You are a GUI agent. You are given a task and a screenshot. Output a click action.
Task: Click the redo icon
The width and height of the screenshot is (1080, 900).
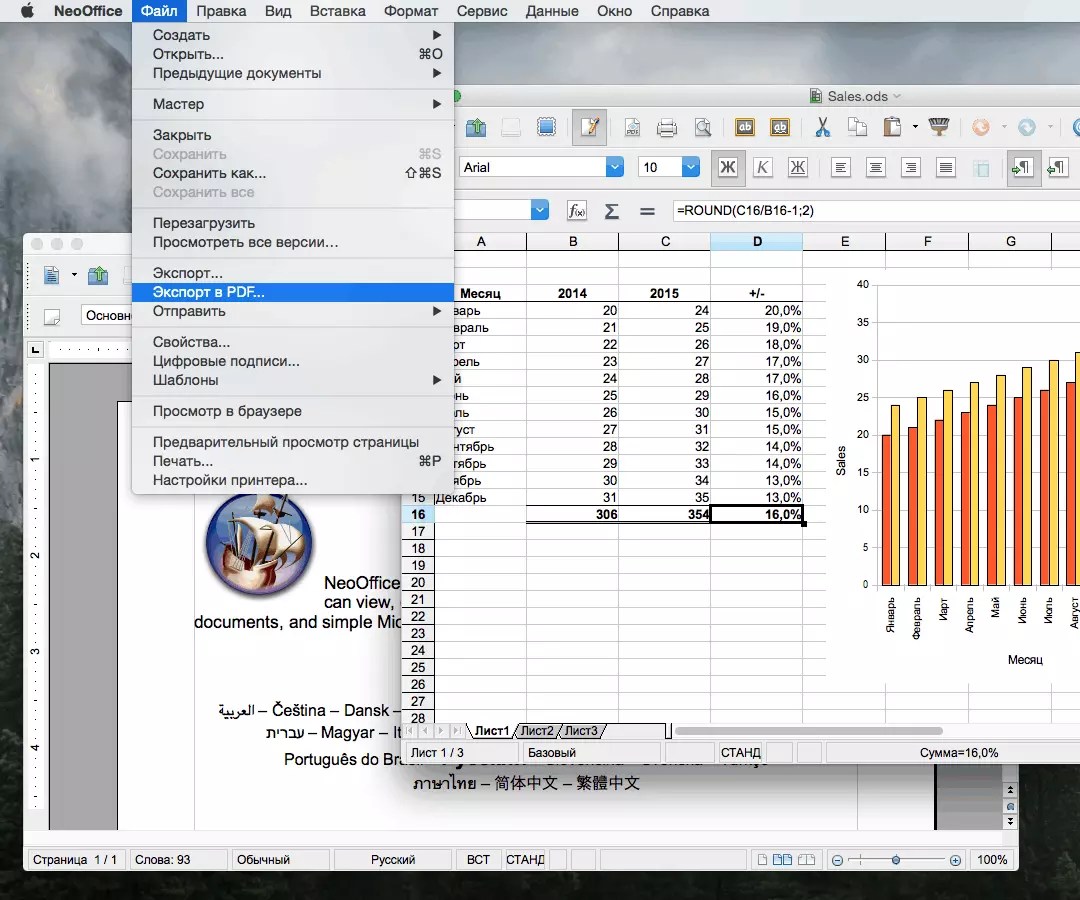1026,127
